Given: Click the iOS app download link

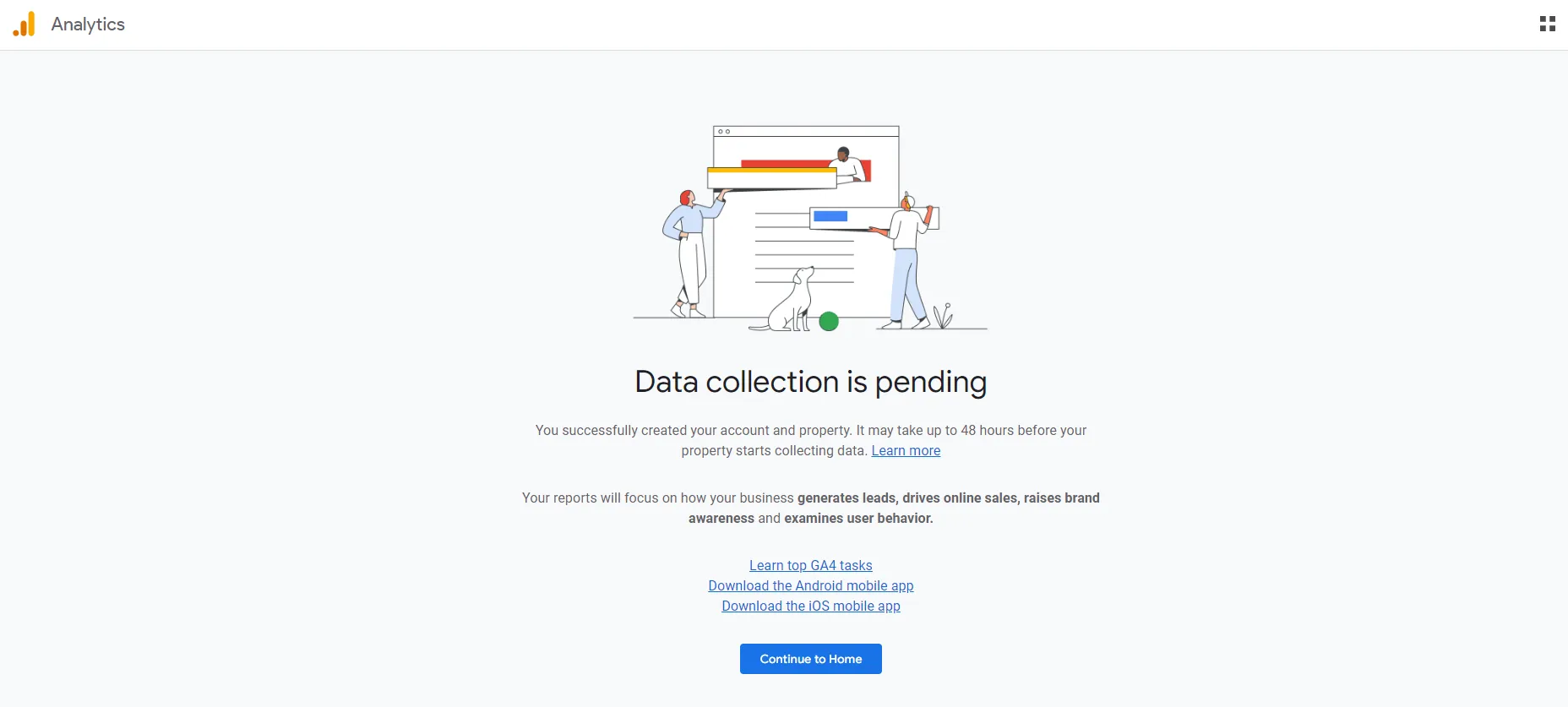Looking at the screenshot, I should pyautogui.click(x=810, y=606).
